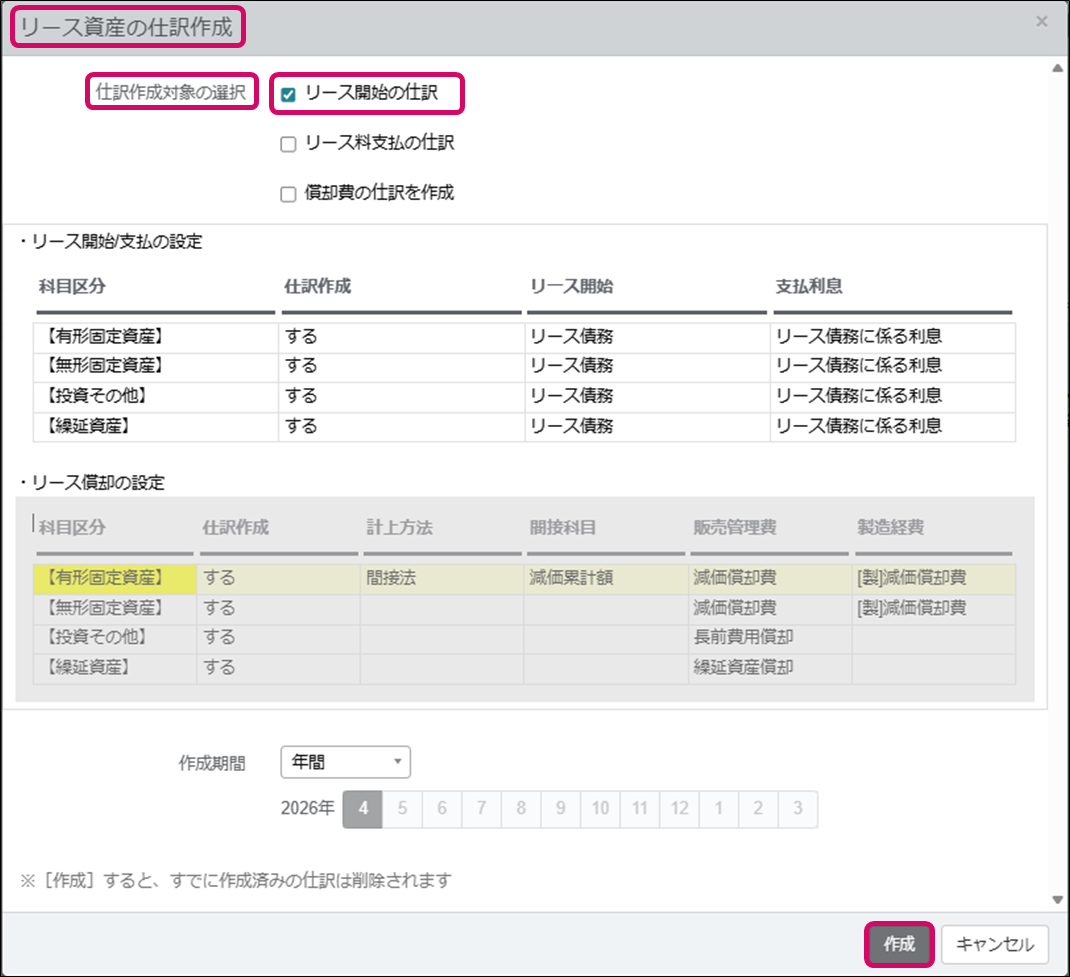Click 間接法 cell in 計上方法 column
Image resolution: width=1070 pixels, height=977 pixels.
pos(441,578)
